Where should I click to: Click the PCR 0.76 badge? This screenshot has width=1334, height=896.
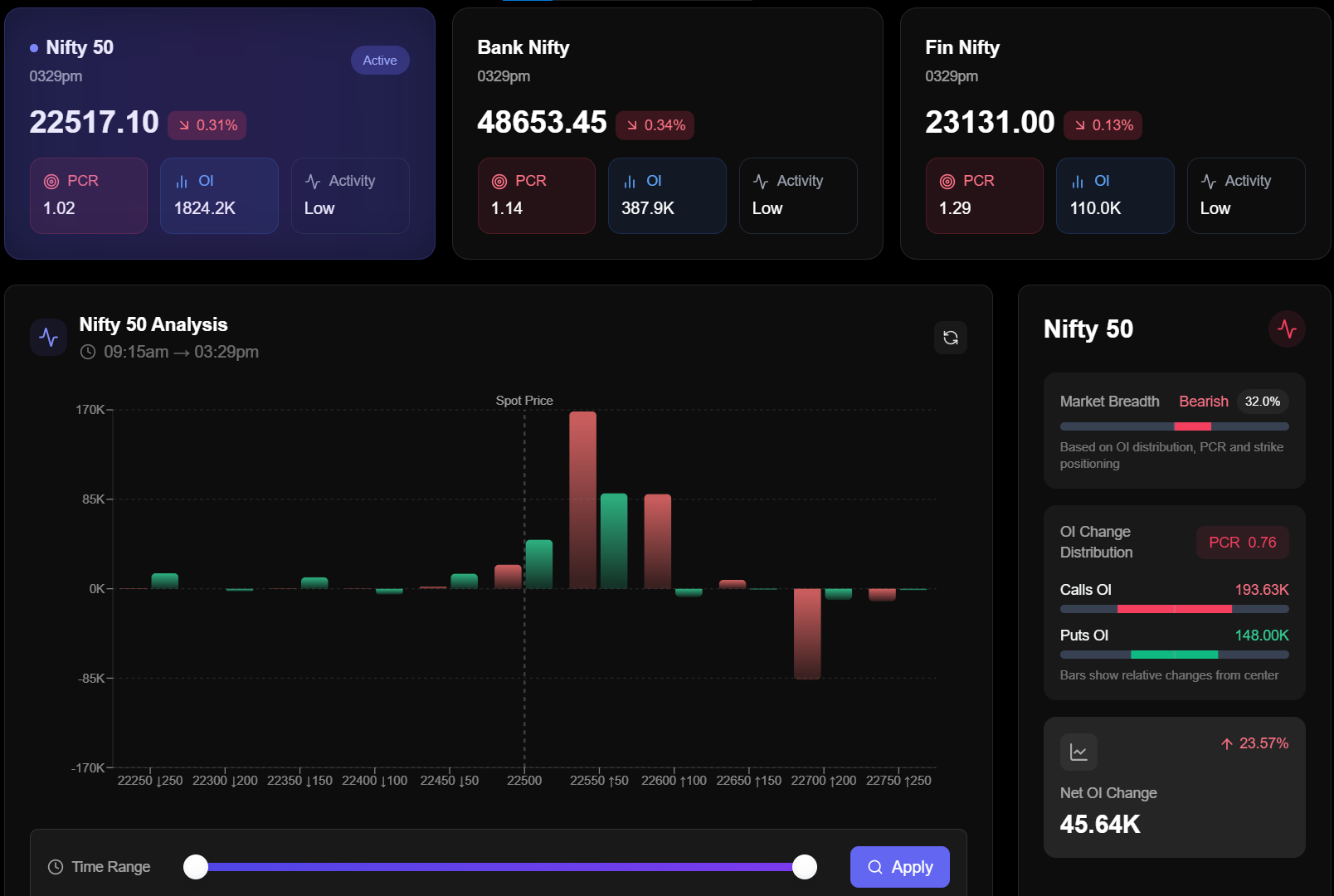tap(1243, 543)
